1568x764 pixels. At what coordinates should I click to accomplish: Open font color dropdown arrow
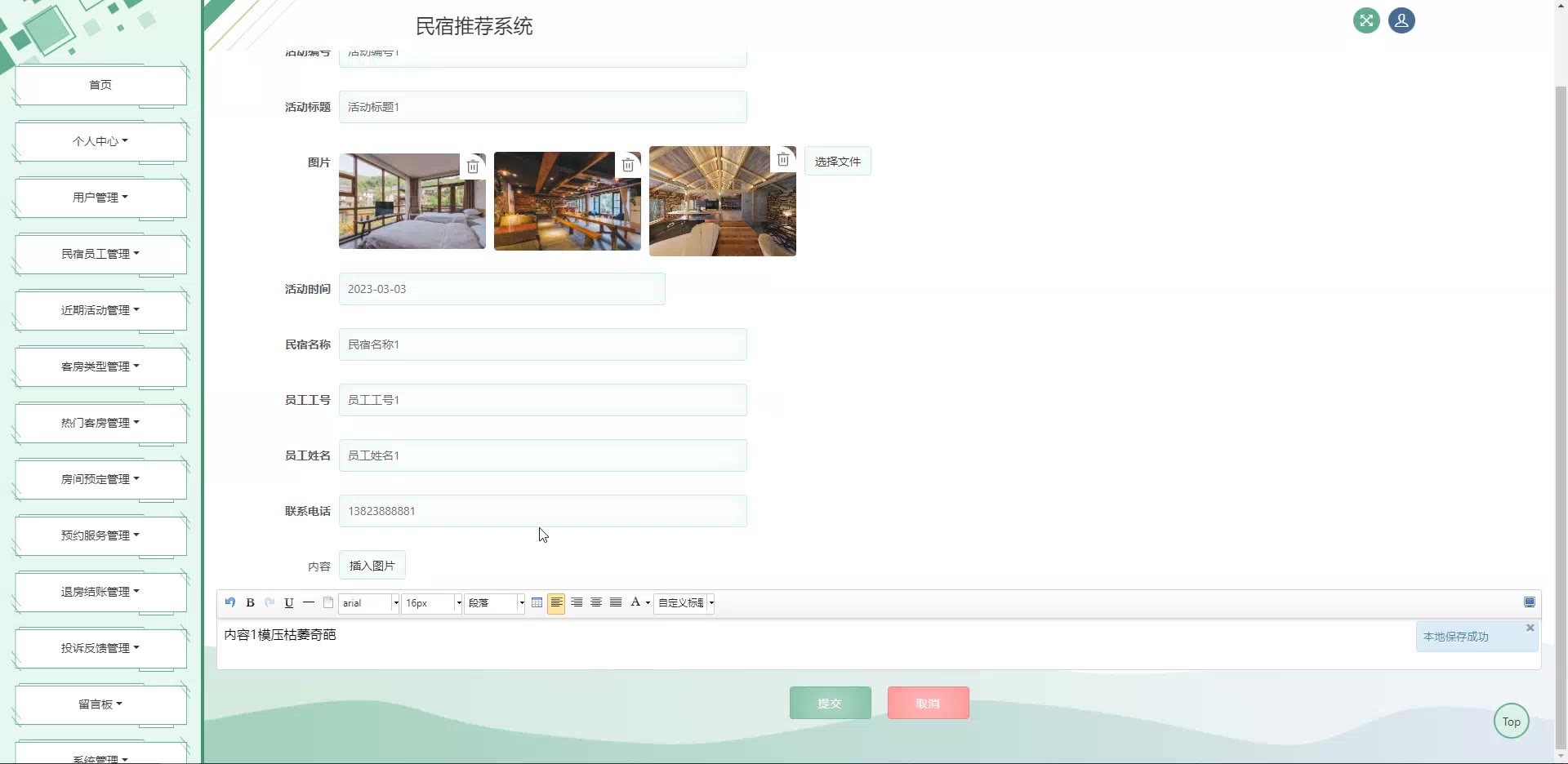pyautogui.click(x=648, y=603)
